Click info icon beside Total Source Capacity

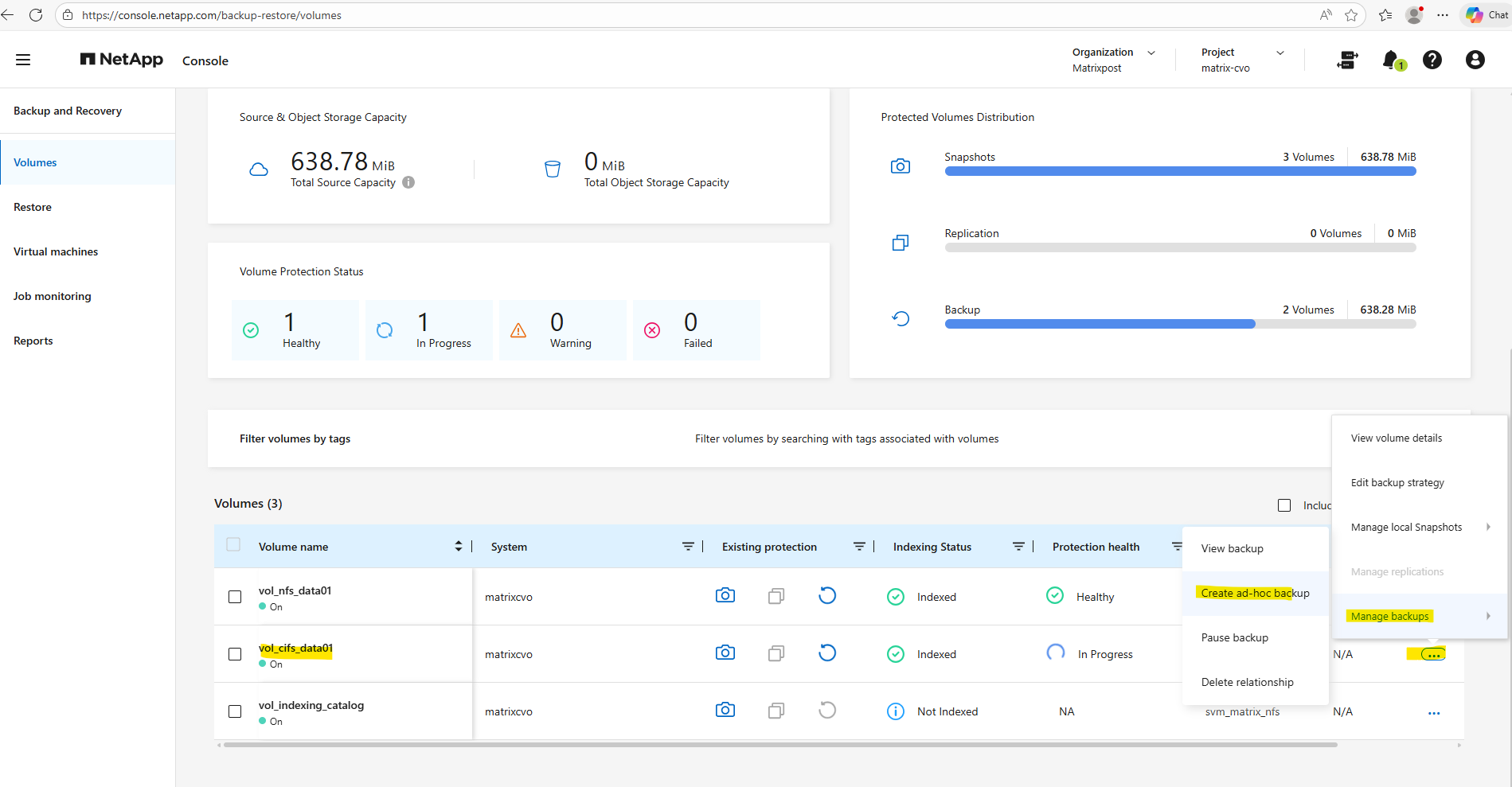[408, 182]
